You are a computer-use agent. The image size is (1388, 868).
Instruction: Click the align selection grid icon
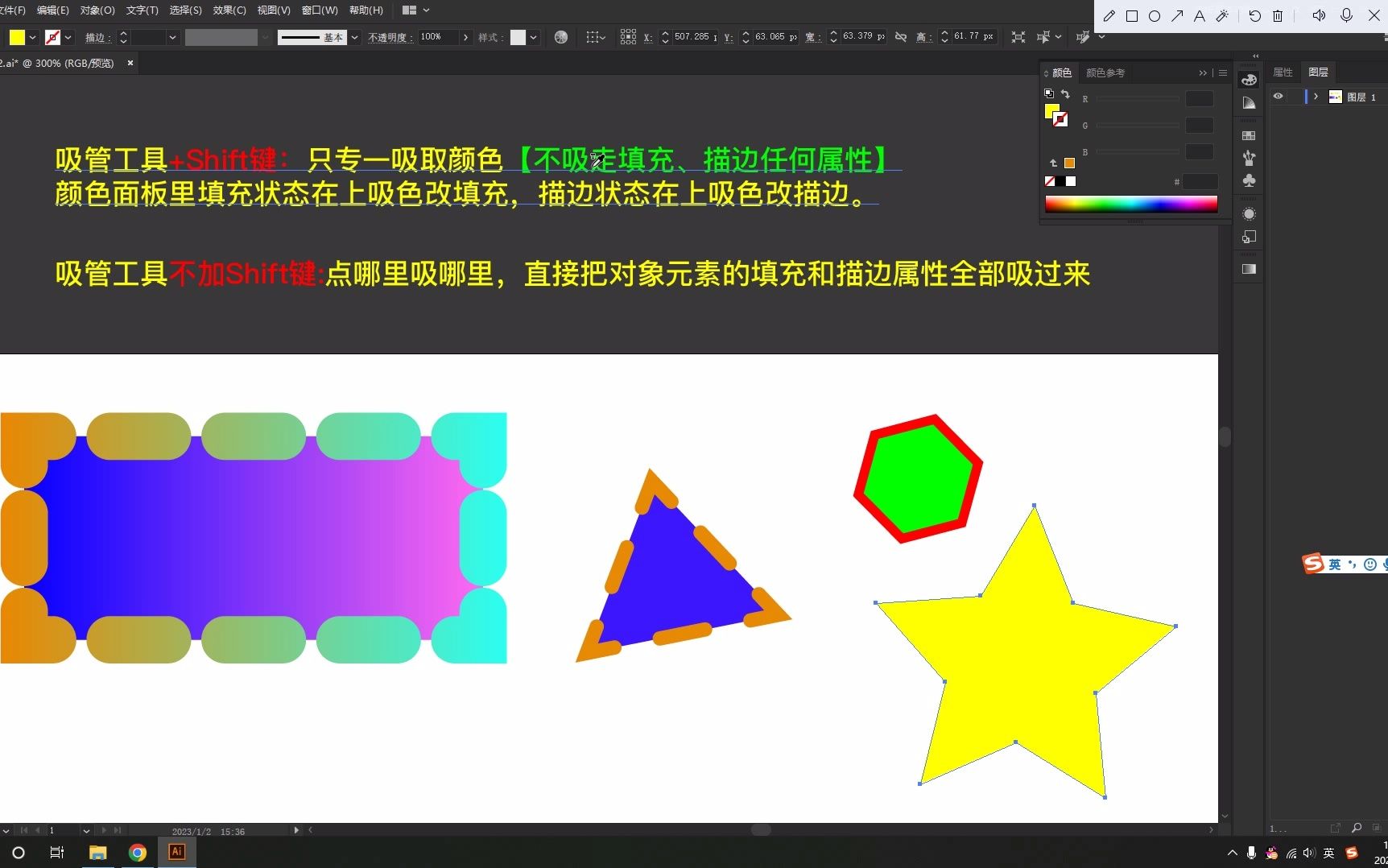click(x=594, y=37)
